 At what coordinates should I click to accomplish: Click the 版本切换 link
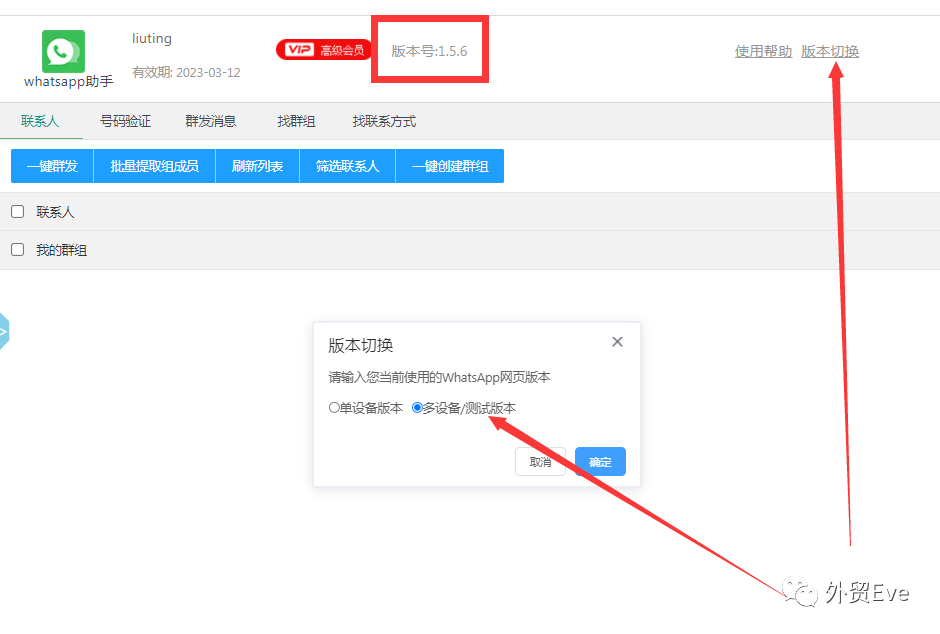pos(830,52)
